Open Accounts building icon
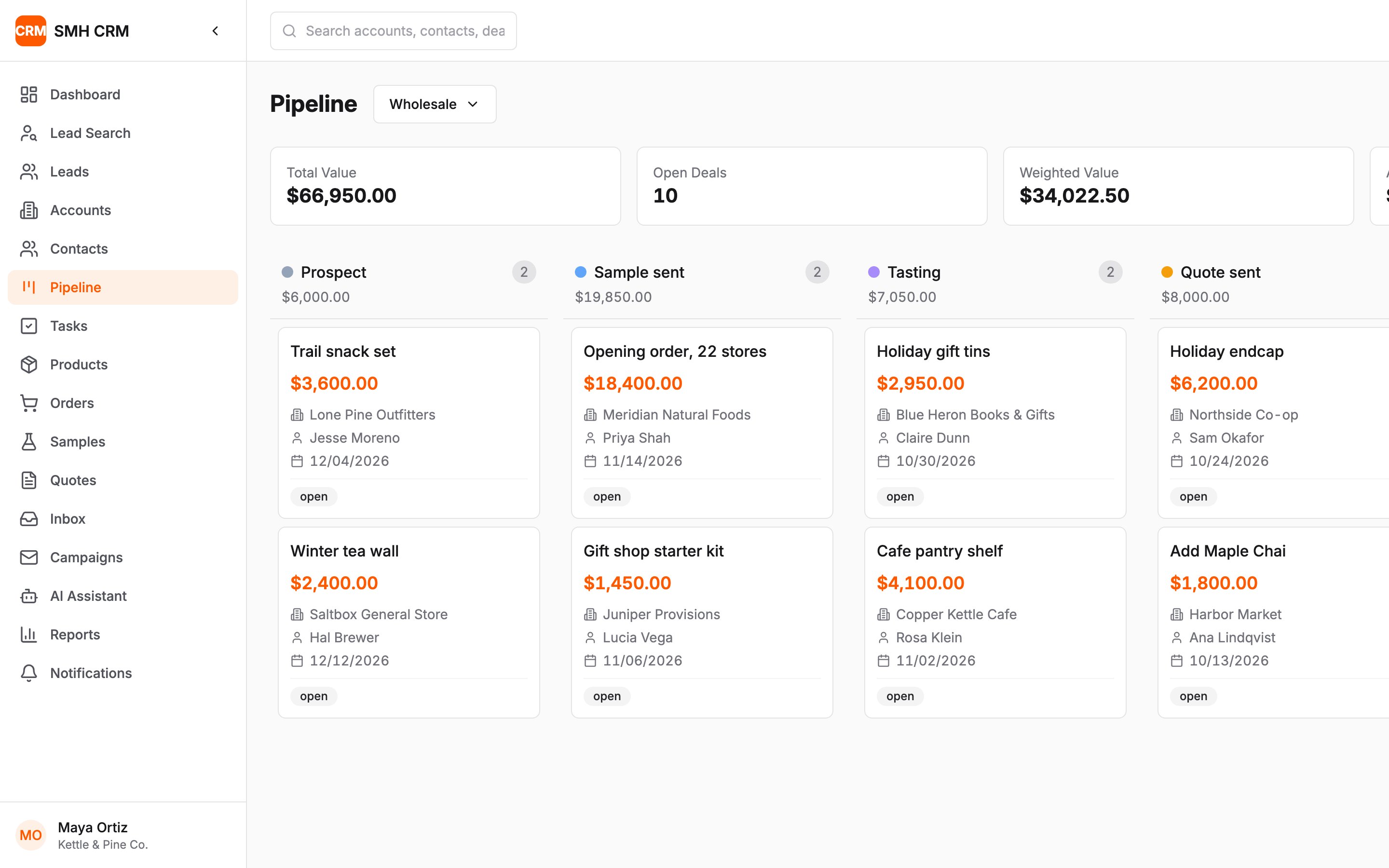Screen dimensions: 1389x868 pyautogui.click(x=29, y=210)
